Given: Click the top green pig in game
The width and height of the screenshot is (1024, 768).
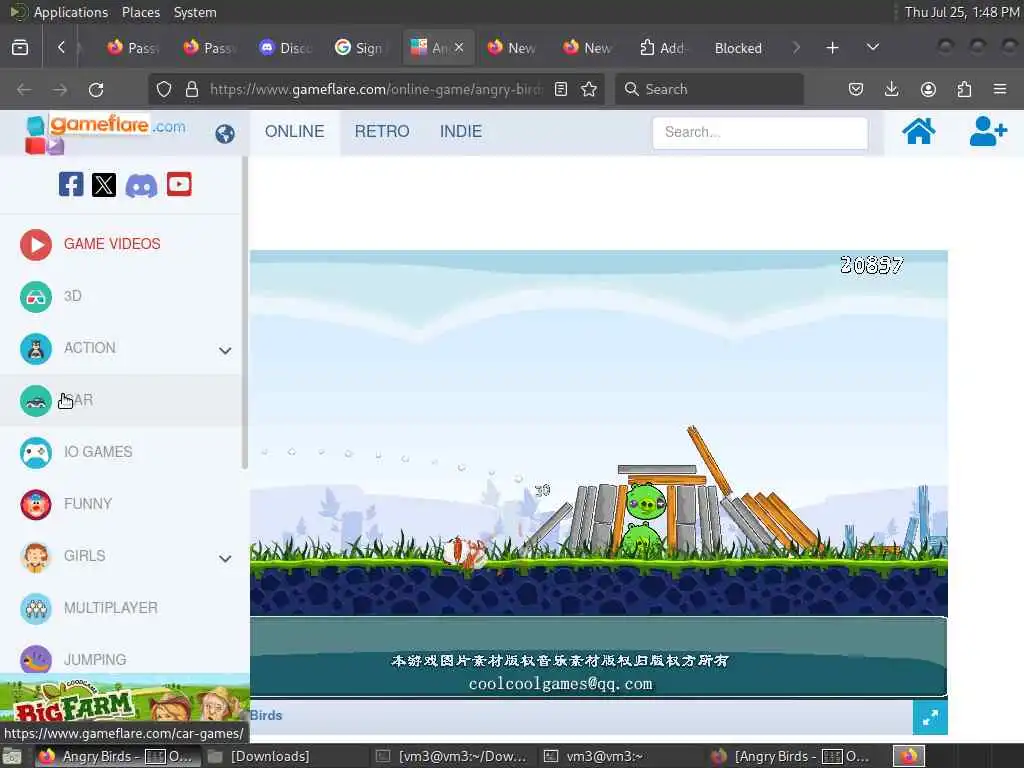Looking at the screenshot, I should pos(645,502).
